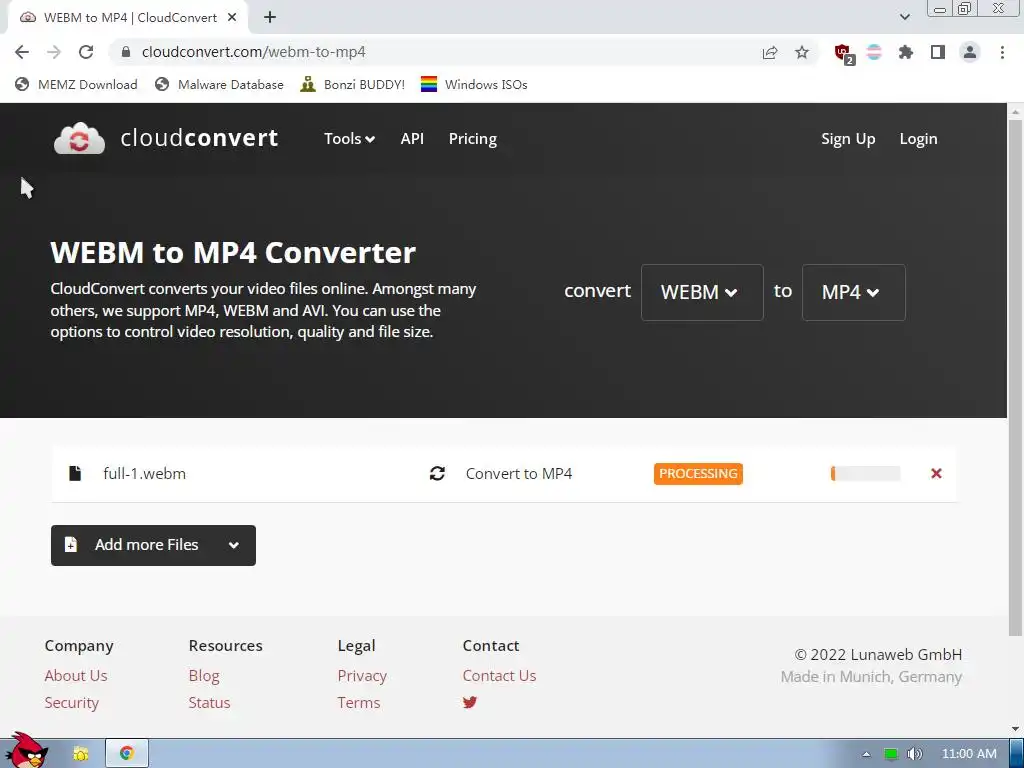Expand the Add more Files arrow
Viewport: 1024px width, 768px height.
[x=234, y=545]
